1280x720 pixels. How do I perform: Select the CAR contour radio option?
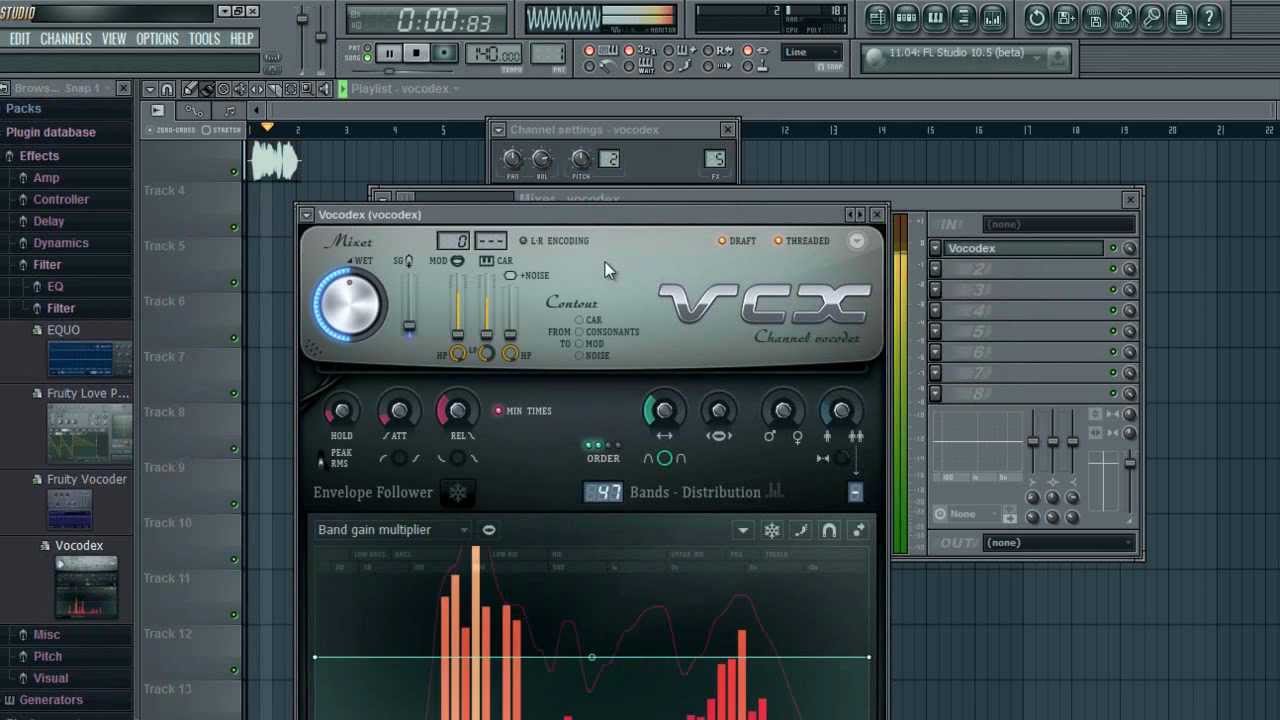coord(579,320)
